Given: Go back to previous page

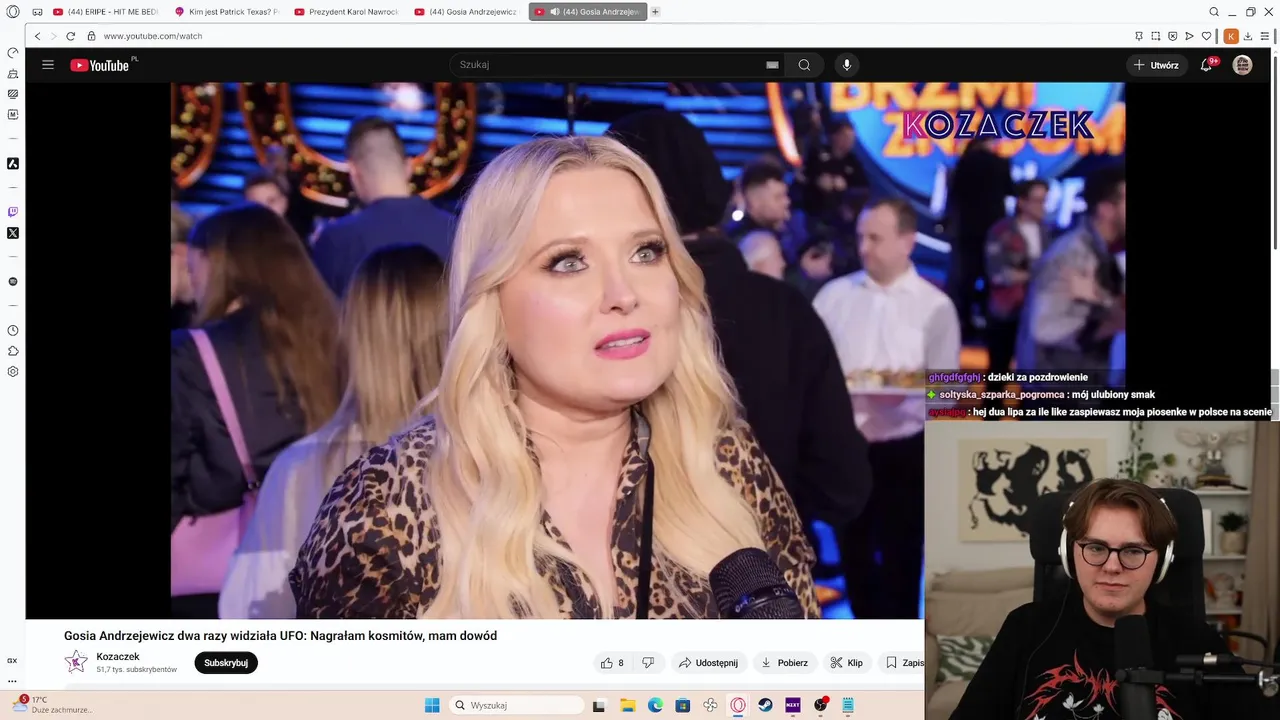Looking at the screenshot, I should (38, 36).
